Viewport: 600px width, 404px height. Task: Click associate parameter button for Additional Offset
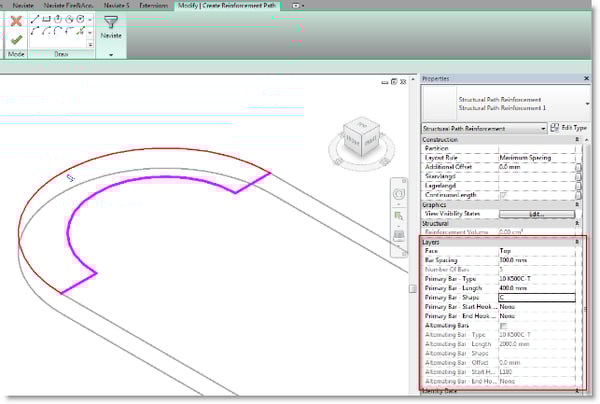pyautogui.click(x=578, y=167)
